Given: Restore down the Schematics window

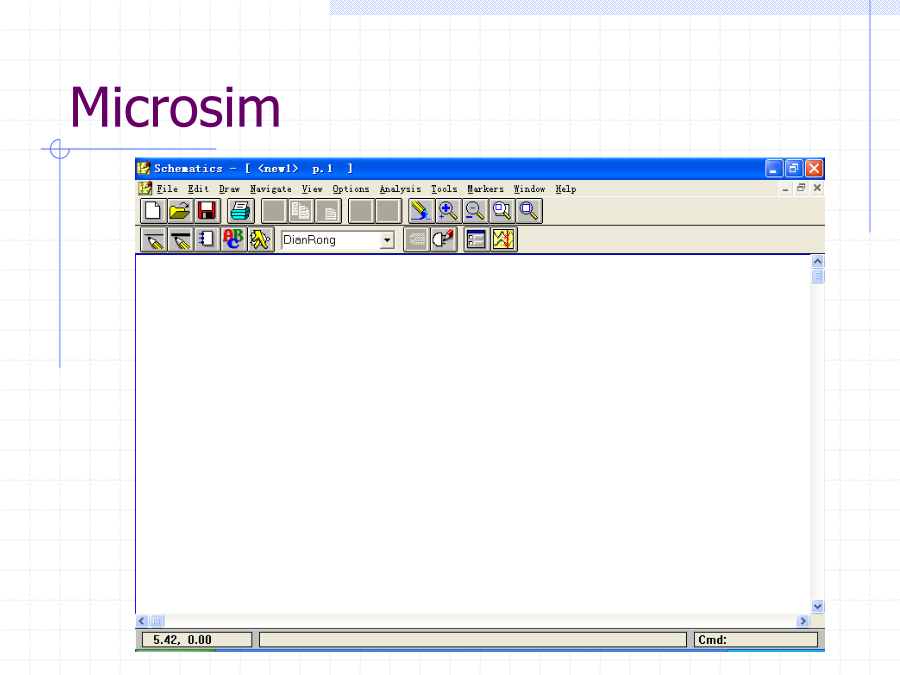Looking at the screenshot, I should pos(794,168).
